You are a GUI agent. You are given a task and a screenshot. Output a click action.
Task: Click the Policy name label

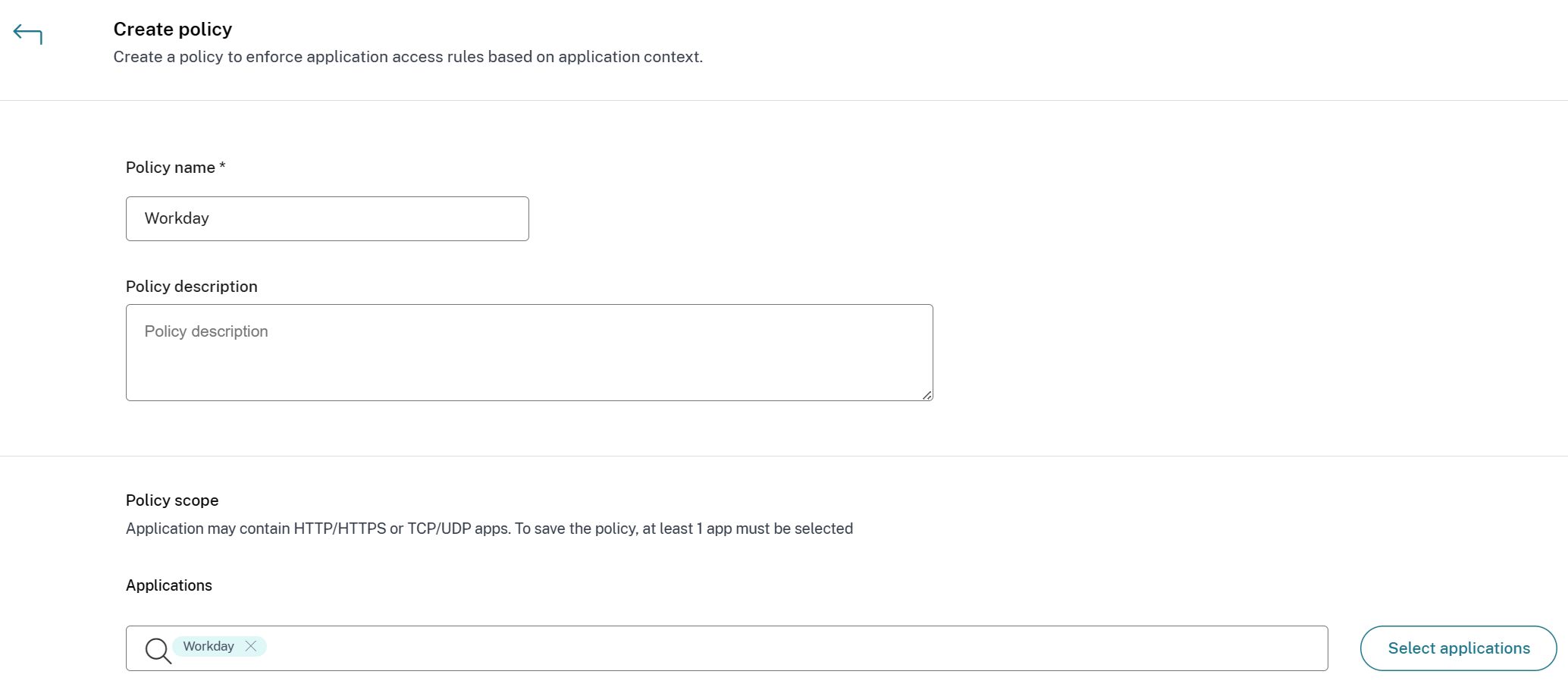click(171, 168)
